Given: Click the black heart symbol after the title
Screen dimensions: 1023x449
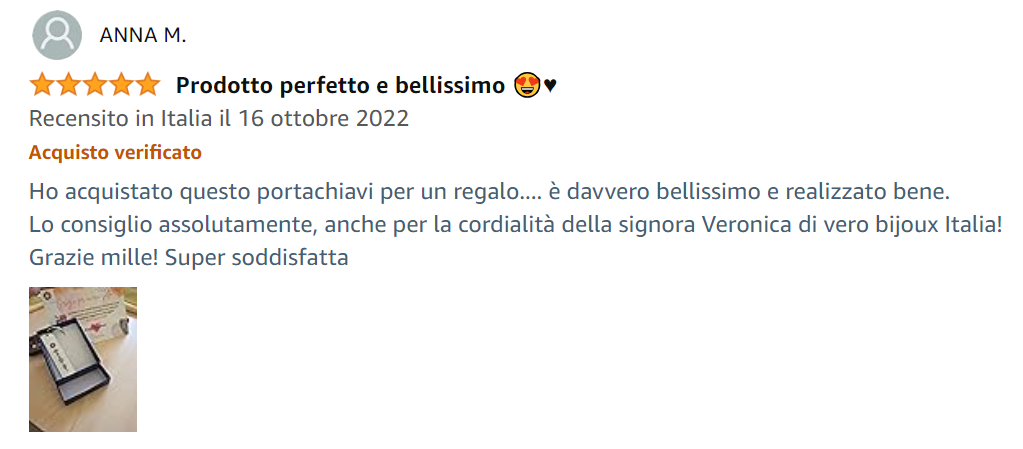Looking at the screenshot, I should click(550, 85).
